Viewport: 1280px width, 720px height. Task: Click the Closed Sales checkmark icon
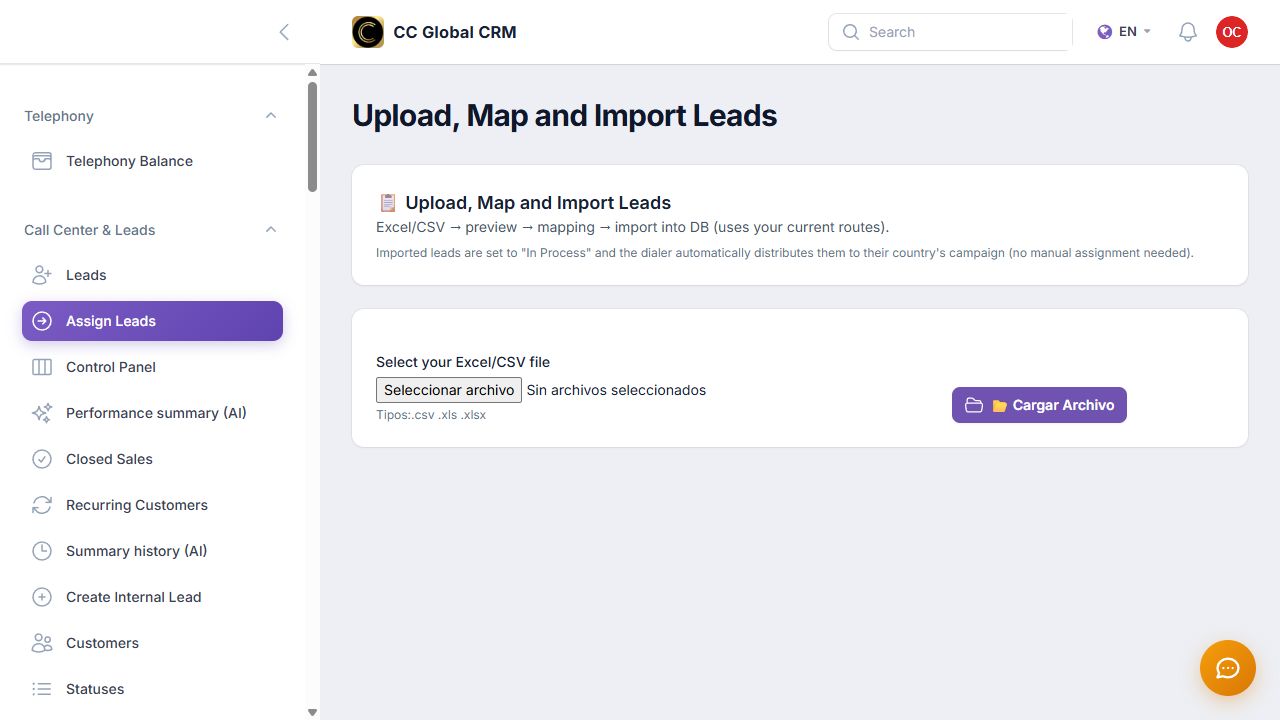click(x=42, y=459)
